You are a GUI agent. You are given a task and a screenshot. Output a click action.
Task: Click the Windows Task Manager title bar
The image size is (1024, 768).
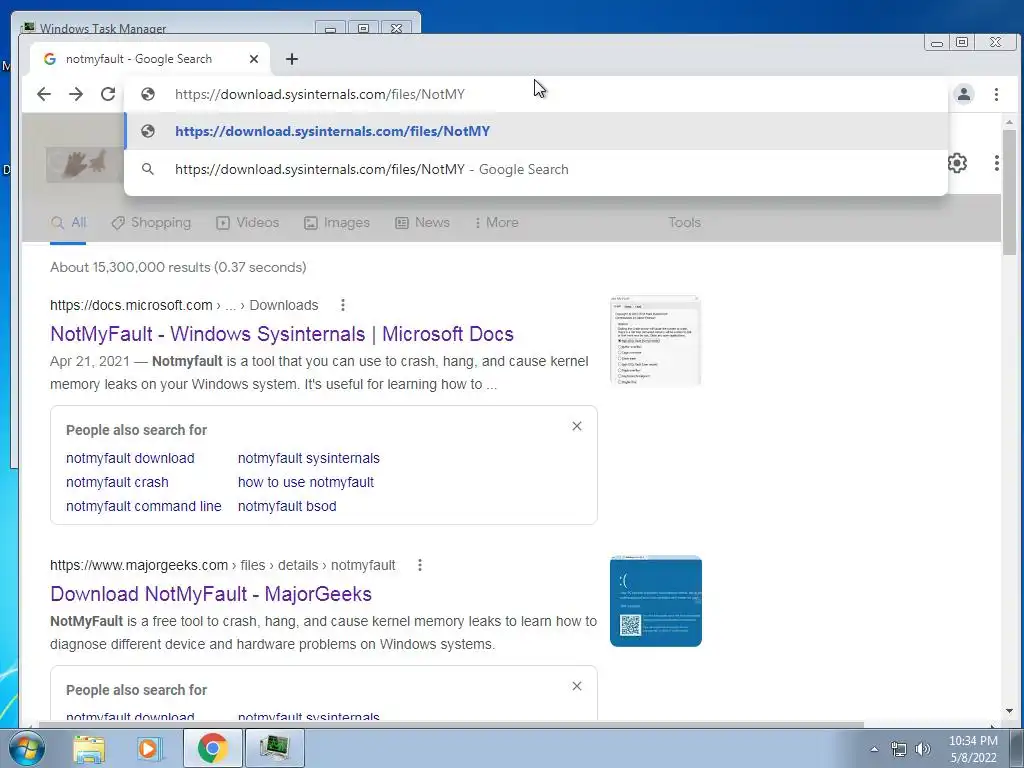(170, 28)
